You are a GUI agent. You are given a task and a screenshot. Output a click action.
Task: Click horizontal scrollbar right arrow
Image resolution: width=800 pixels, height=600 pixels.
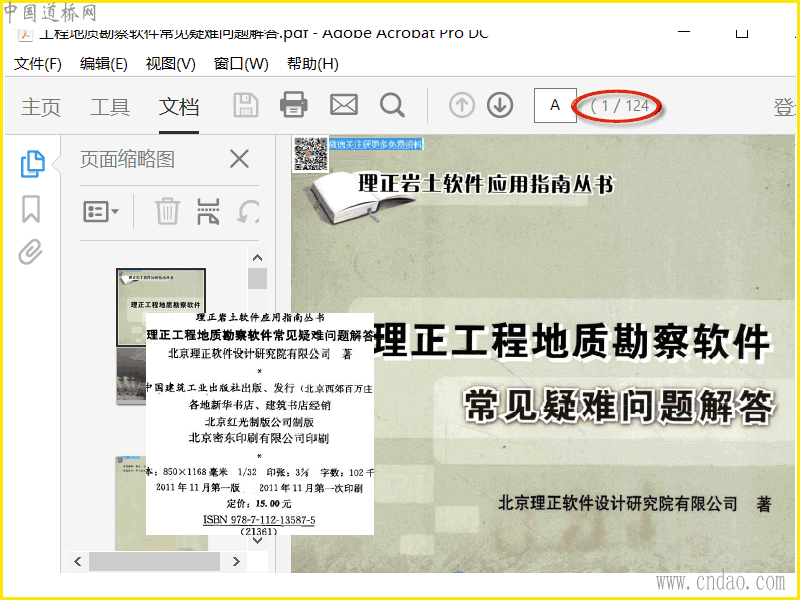(x=236, y=562)
